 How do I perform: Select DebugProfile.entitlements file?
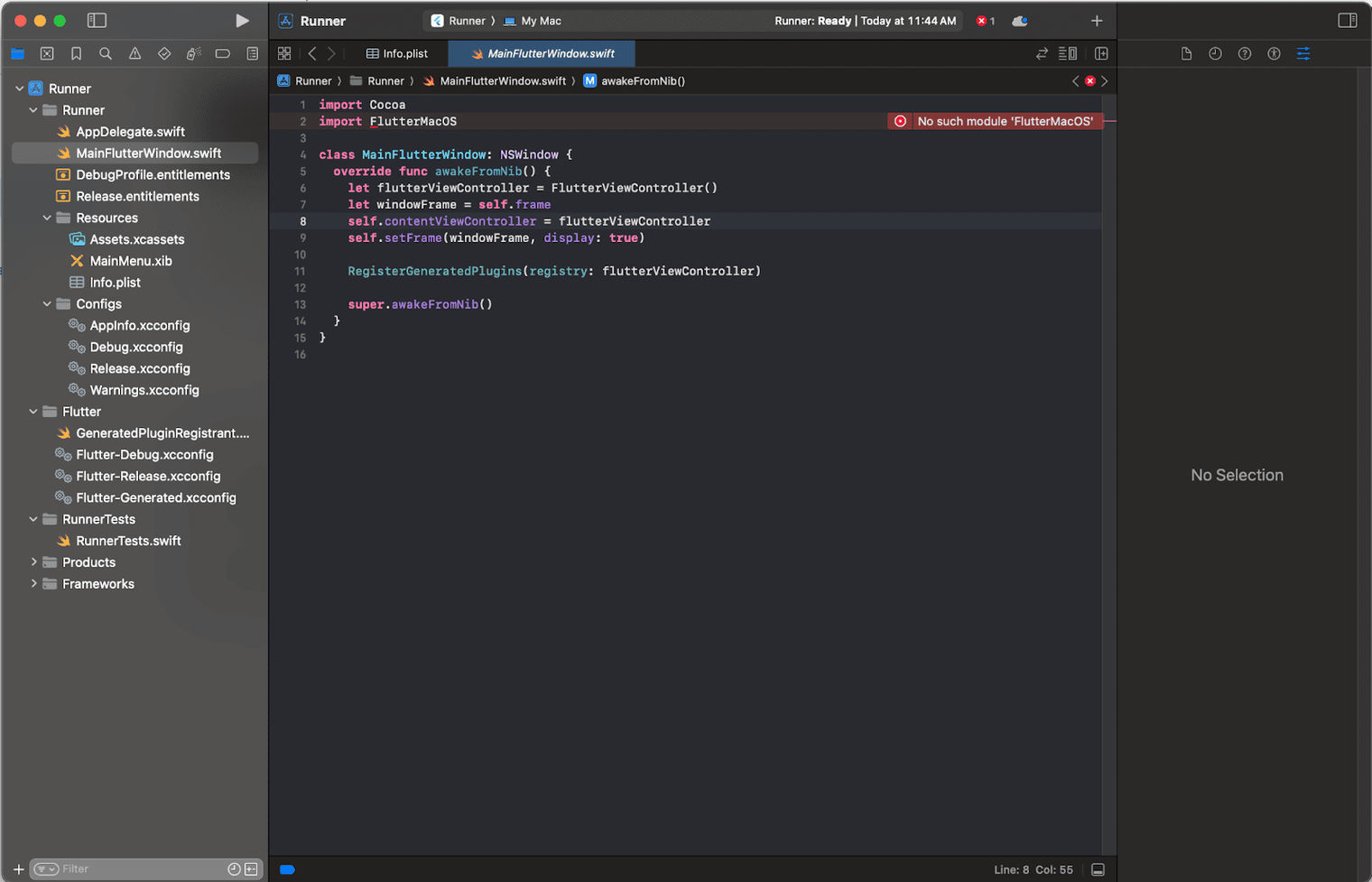(x=153, y=175)
